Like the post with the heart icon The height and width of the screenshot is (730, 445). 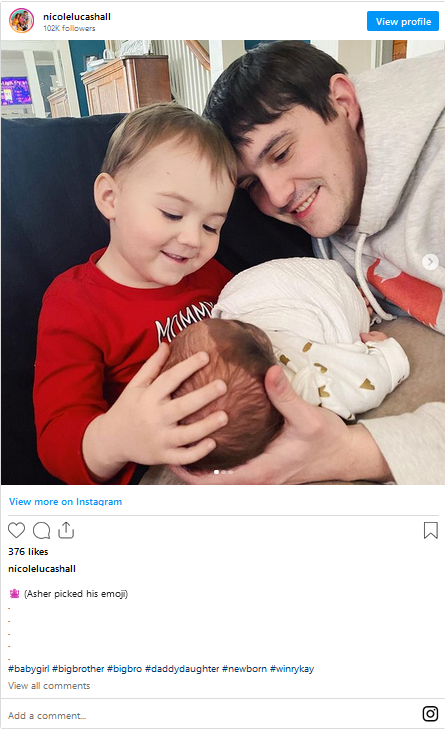tap(16, 530)
